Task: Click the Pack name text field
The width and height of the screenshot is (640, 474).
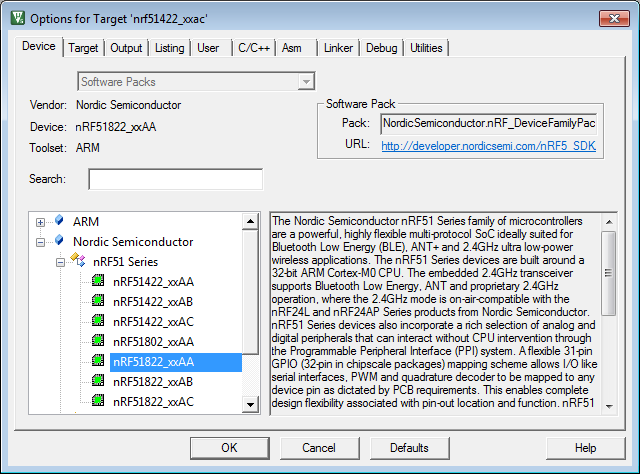Action: point(489,124)
